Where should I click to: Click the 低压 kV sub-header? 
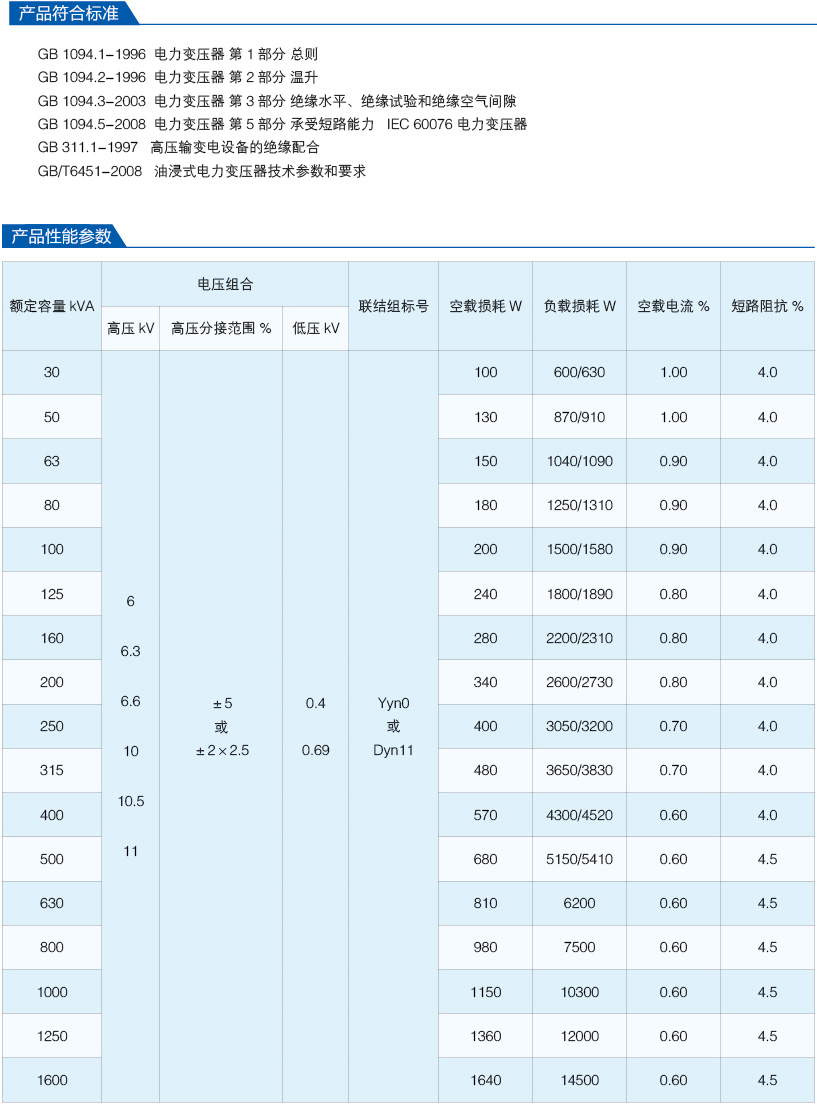(x=315, y=328)
